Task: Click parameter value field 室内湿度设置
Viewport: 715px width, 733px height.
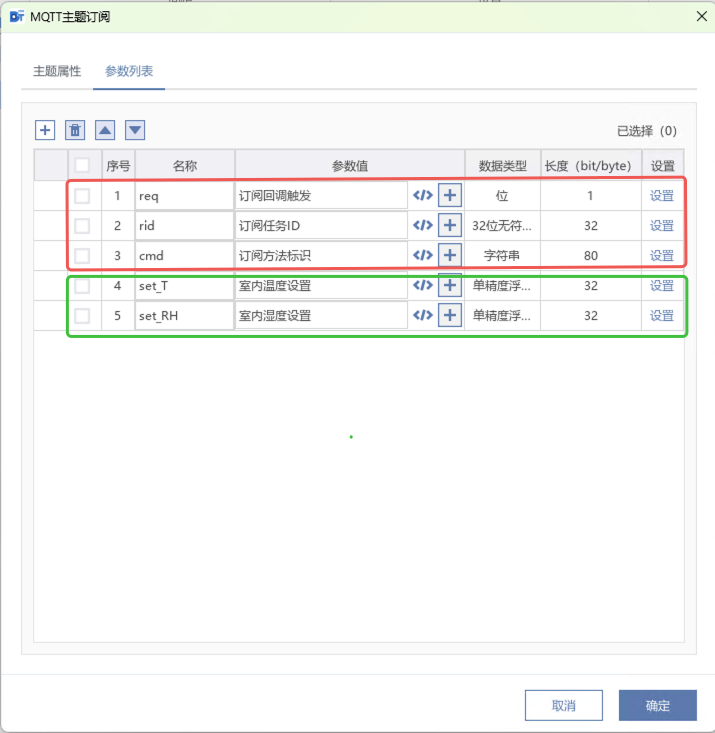Action: [320, 316]
